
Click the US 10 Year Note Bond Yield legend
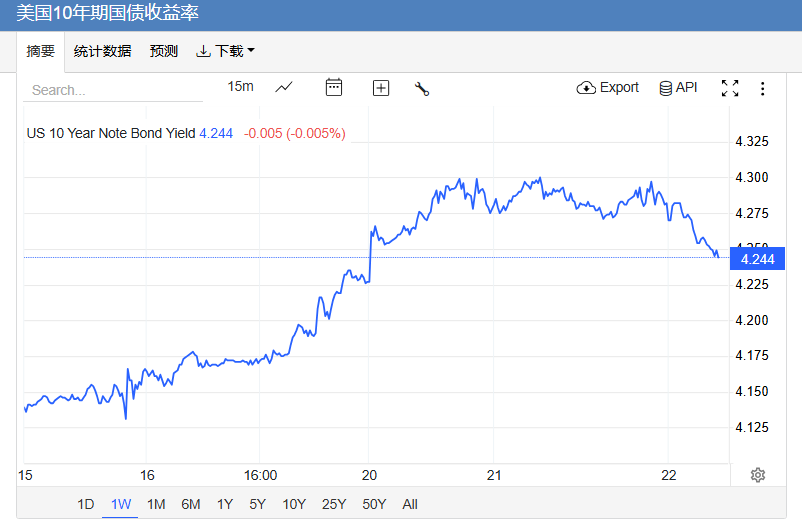(111, 134)
